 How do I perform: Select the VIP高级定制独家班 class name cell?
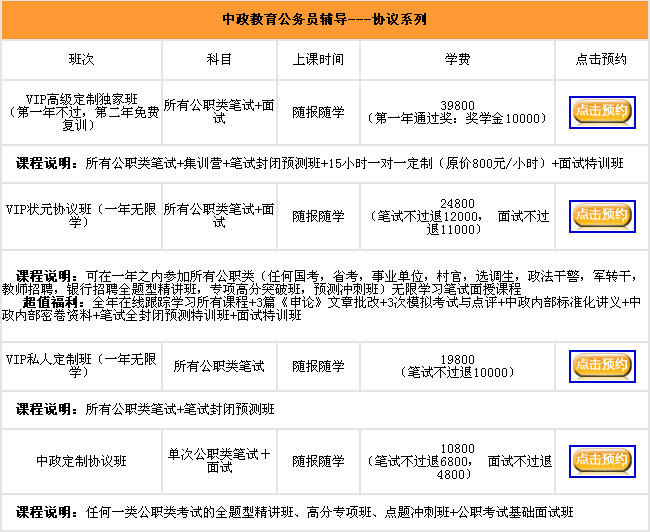tap(81, 112)
